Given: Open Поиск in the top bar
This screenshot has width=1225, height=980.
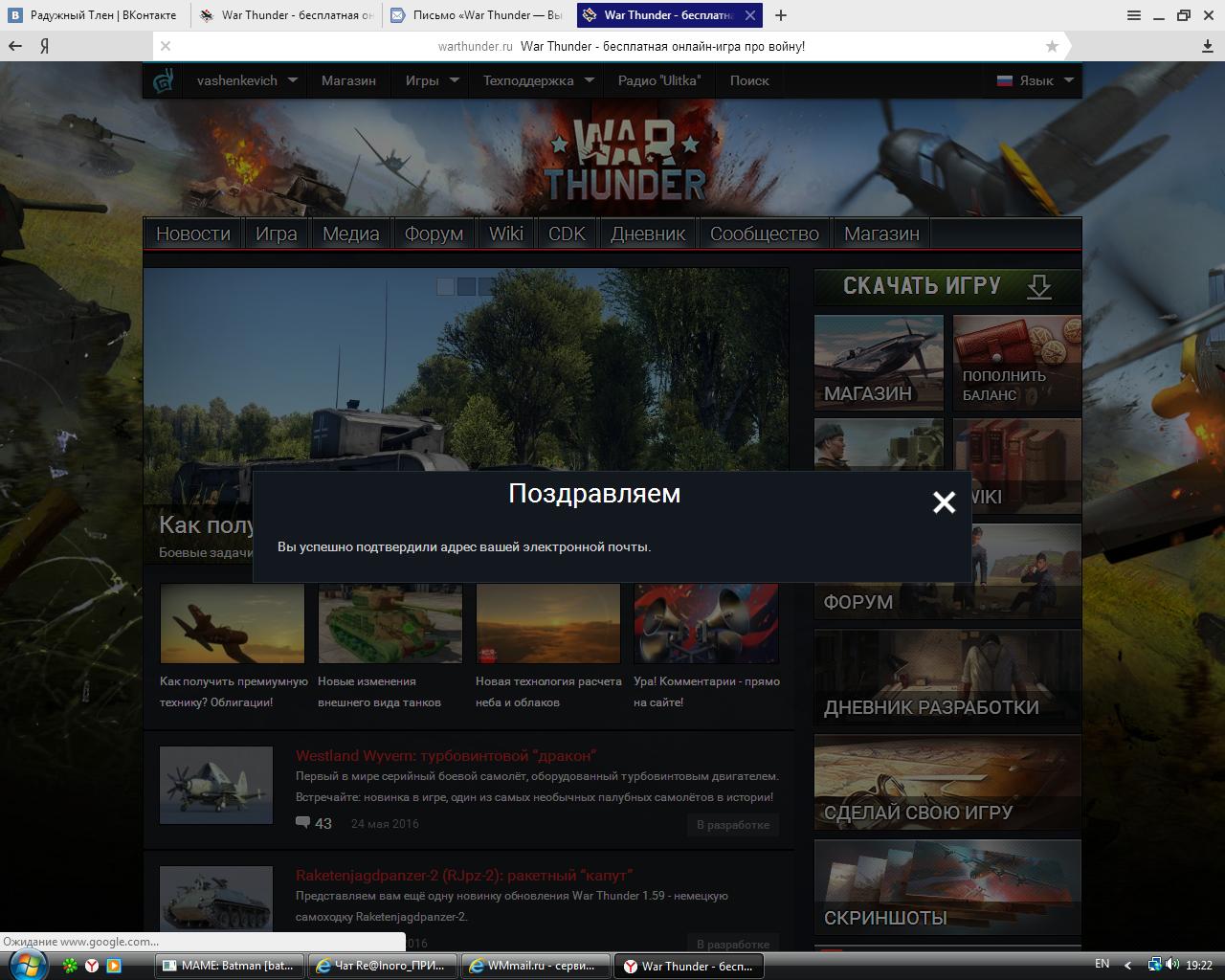Looking at the screenshot, I should pyautogui.click(x=748, y=81).
